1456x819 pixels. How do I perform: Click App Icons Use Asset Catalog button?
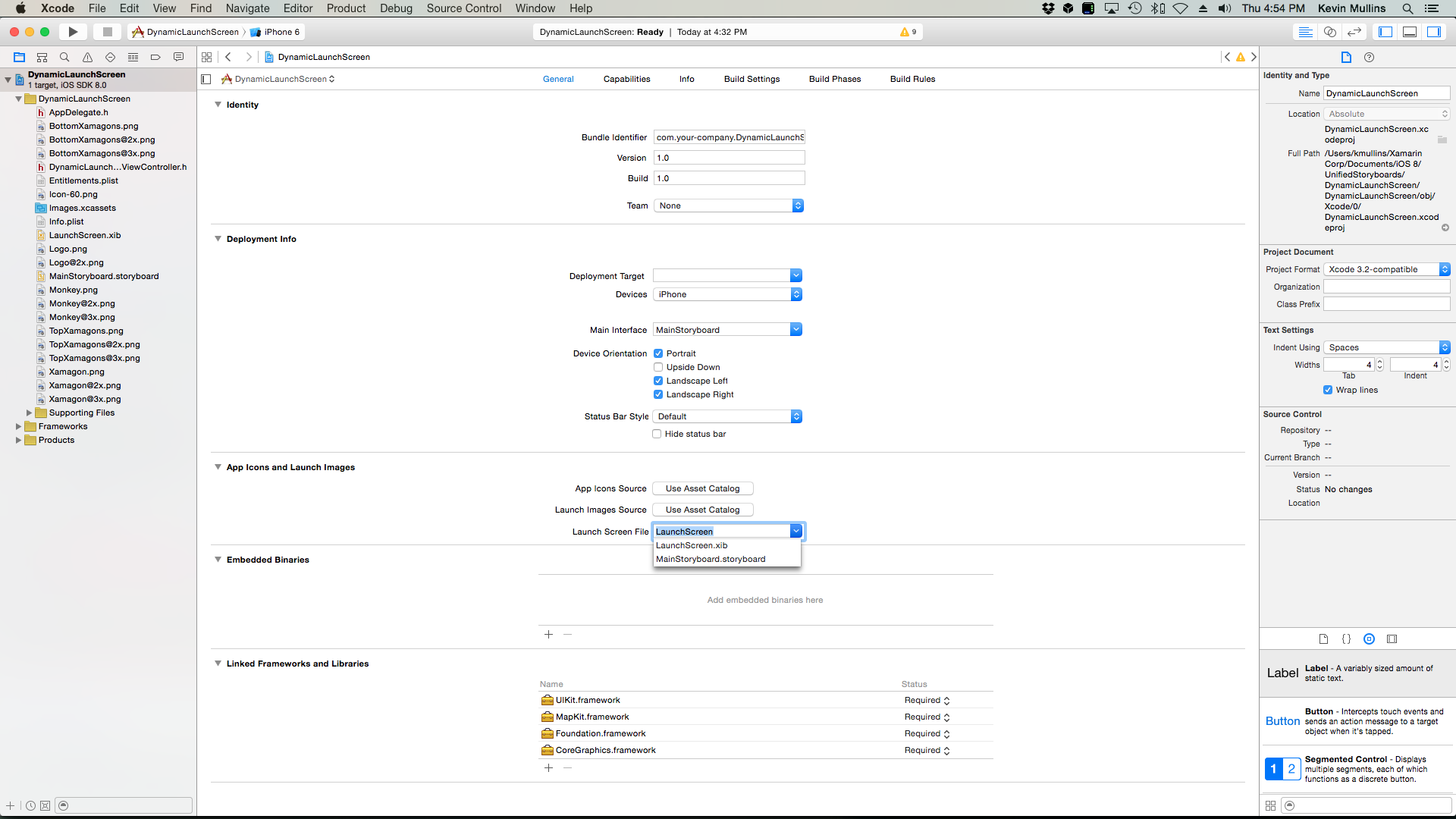click(x=702, y=488)
